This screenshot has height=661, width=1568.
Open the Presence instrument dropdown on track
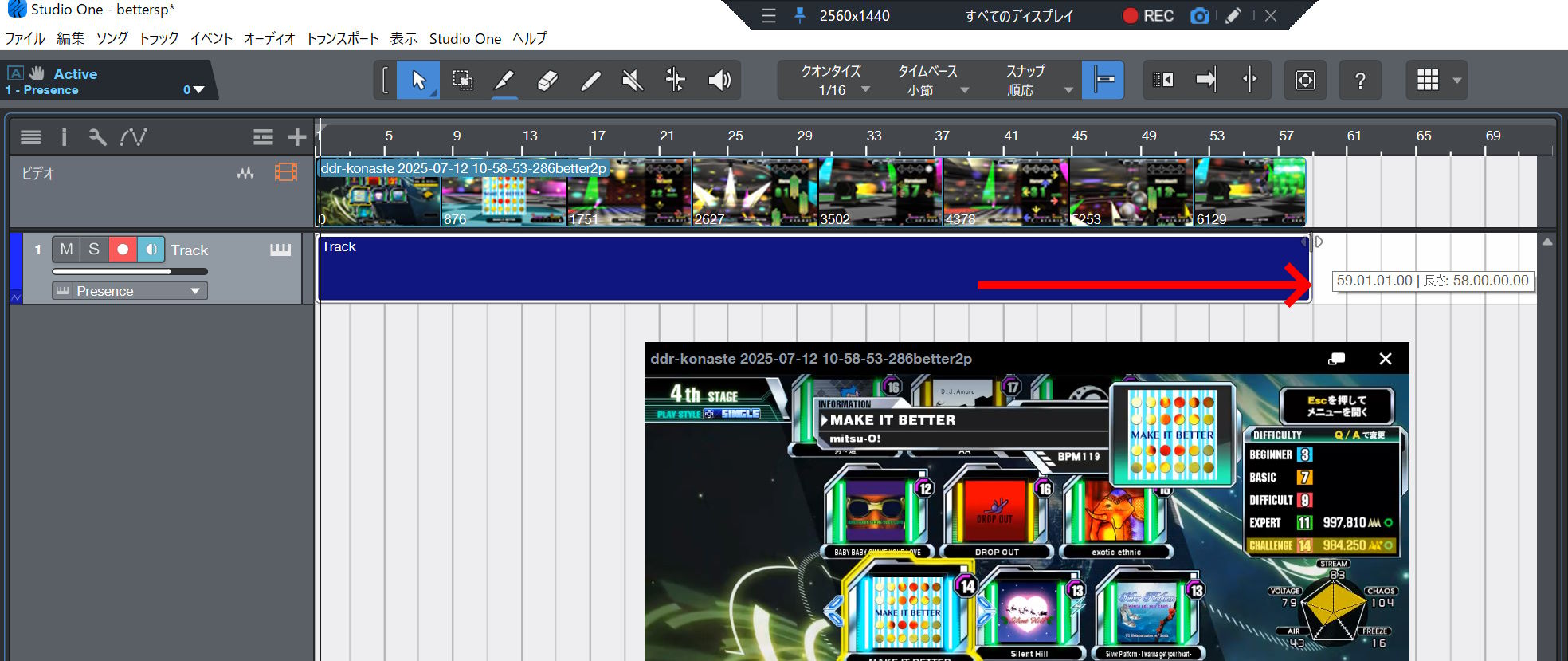click(x=130, y=291)
